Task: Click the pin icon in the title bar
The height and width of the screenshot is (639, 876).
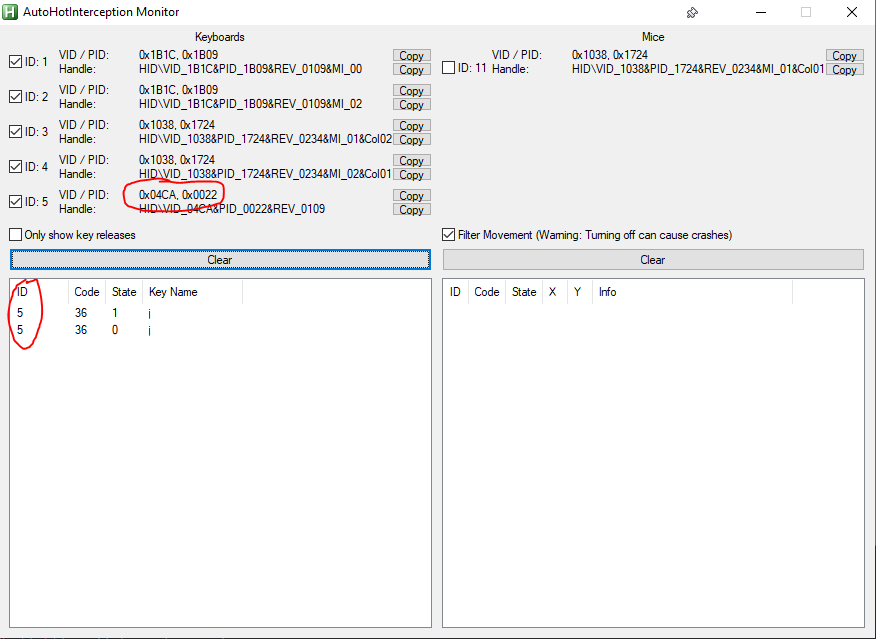Action: (692, 12)
